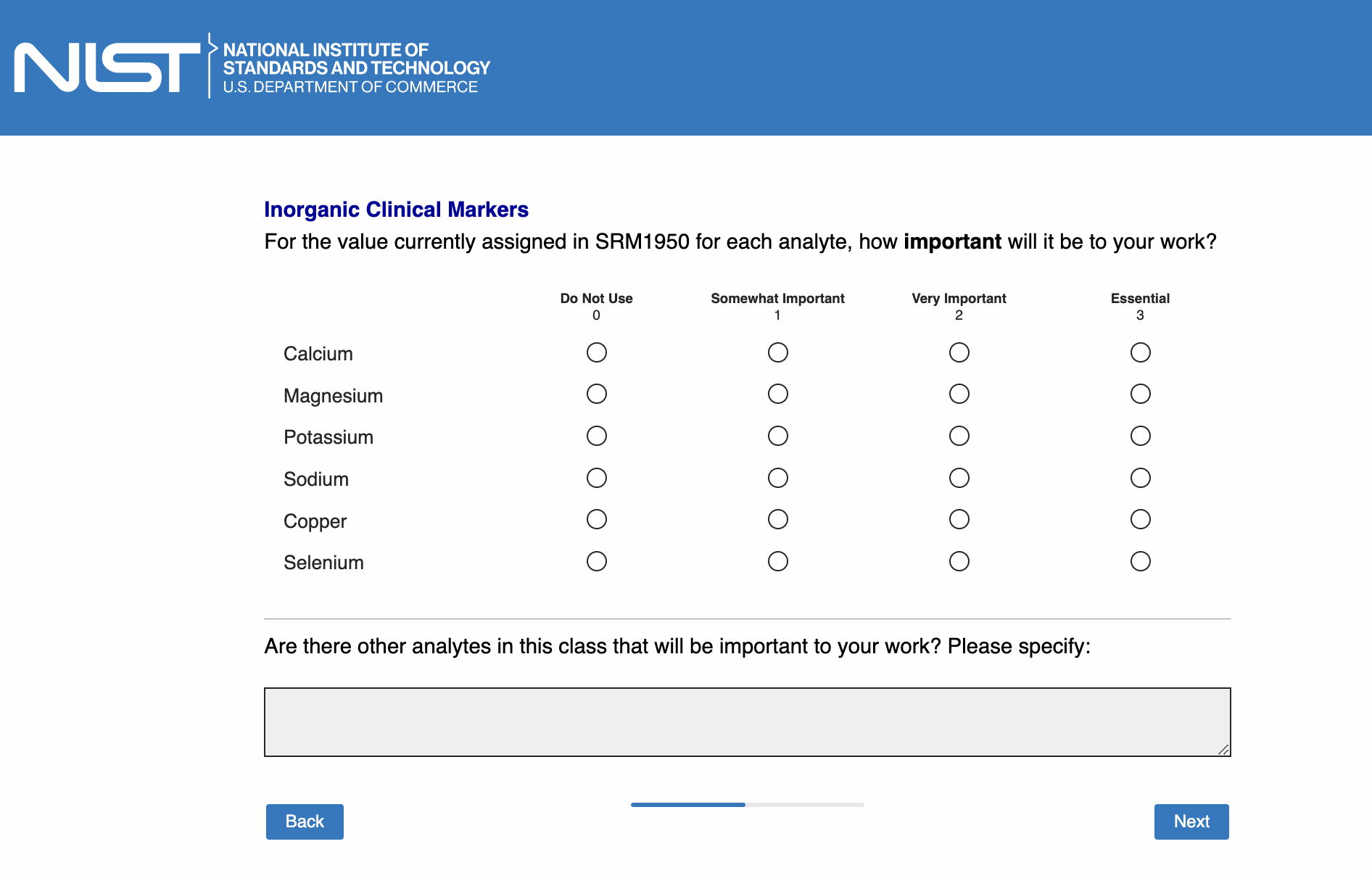Choose Essential for Copper
The image size is (1372, 873).
(x=1140, y=519)
